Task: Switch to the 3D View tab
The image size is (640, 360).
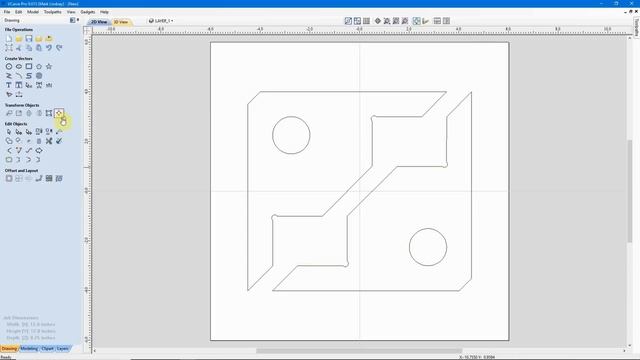Action: click(121, 22)
